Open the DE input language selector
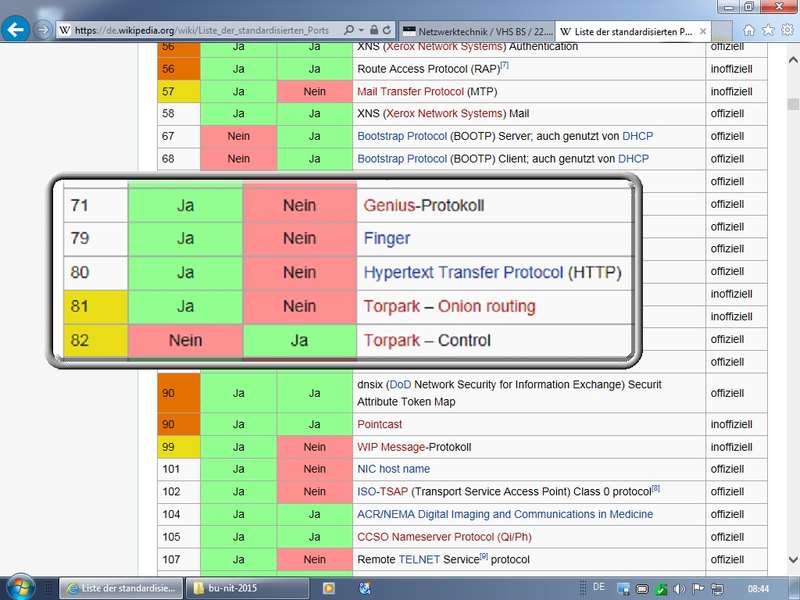Viewport: 800px width, 600px height. 599,587
